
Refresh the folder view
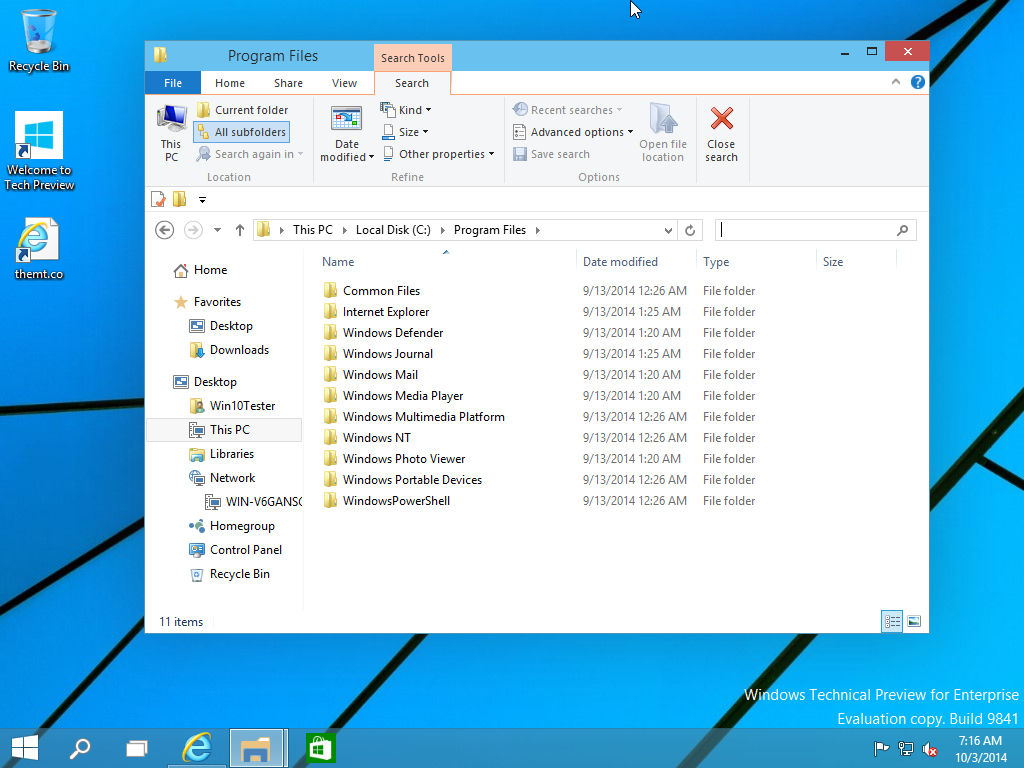690,230
